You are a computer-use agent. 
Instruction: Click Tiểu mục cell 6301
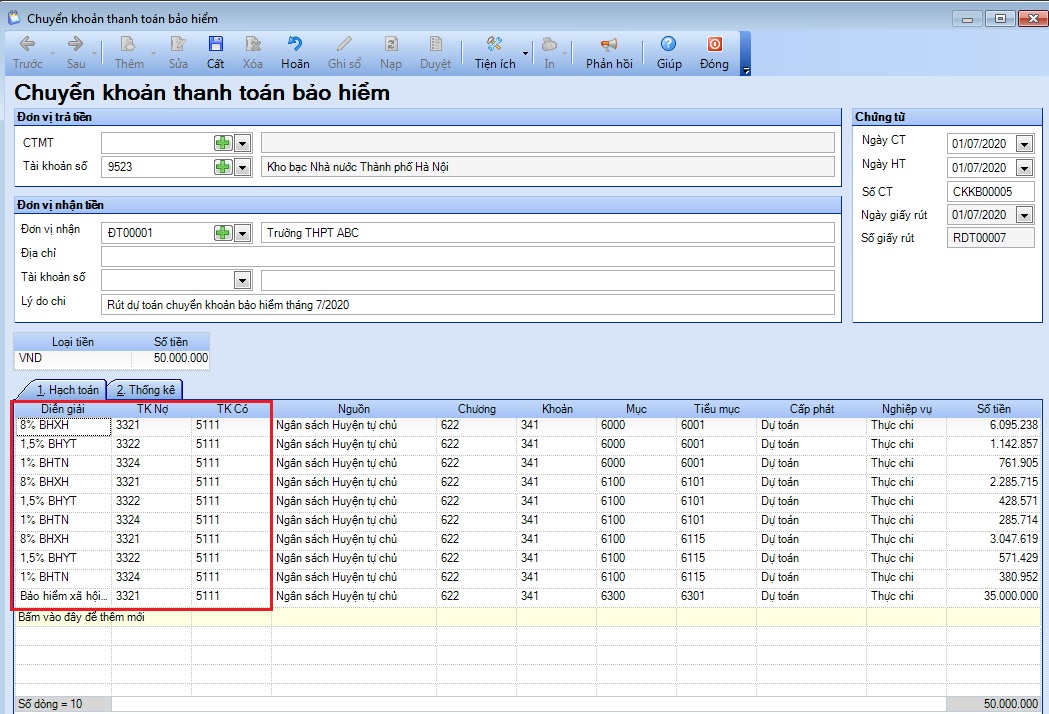click(x=717, y=596)
